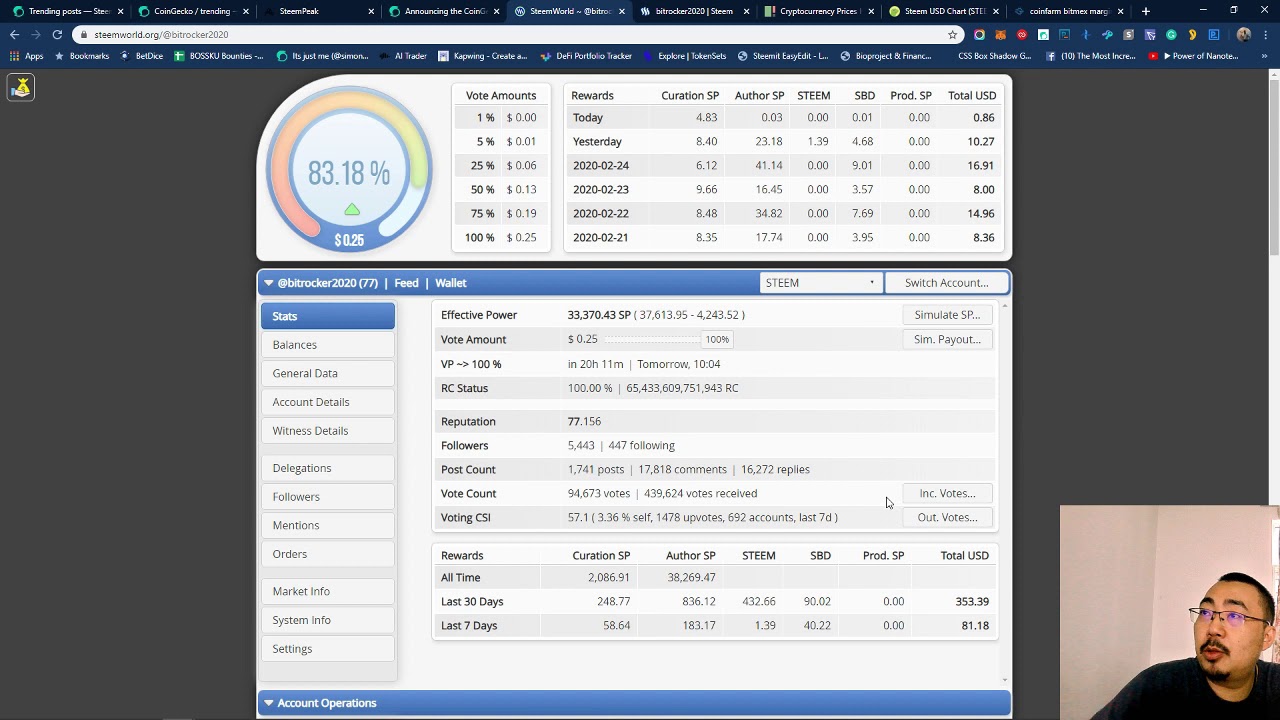Open the DeFi Portfolio Tracker bookmark
The image size is (1280, 720).
(x=586, y=56)
